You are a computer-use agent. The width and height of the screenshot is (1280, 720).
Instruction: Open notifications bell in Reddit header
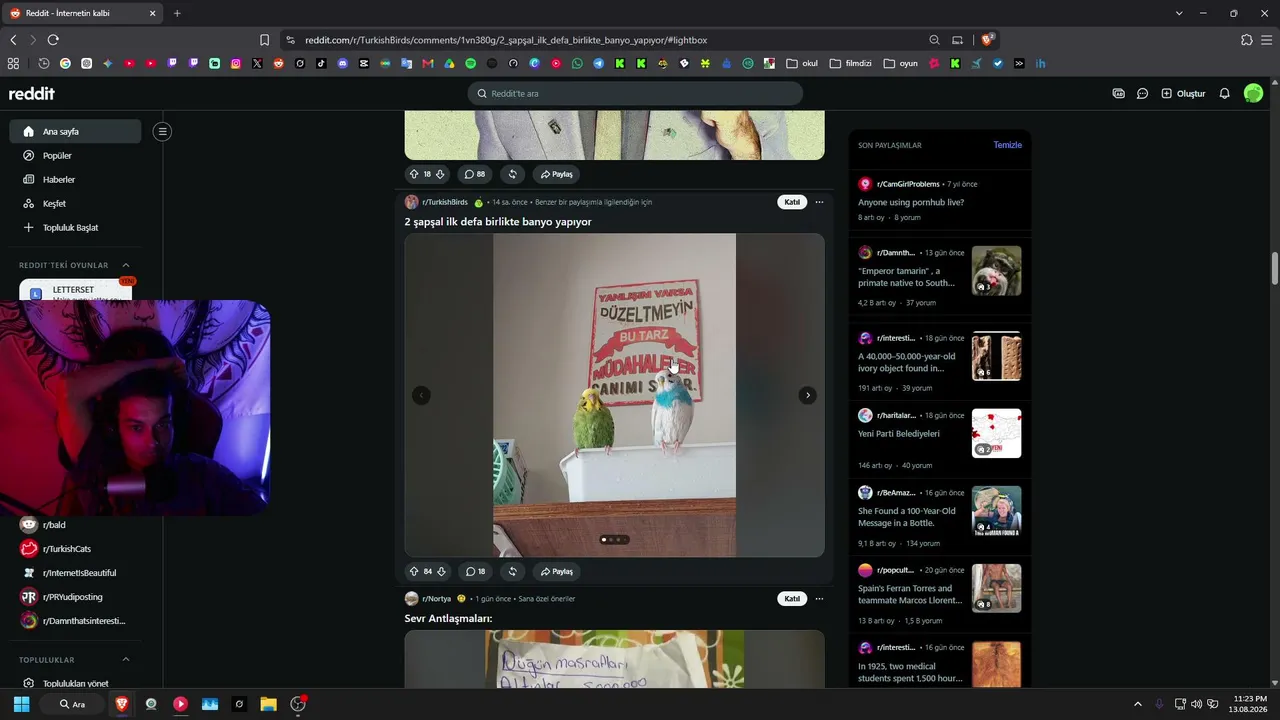1224,93
